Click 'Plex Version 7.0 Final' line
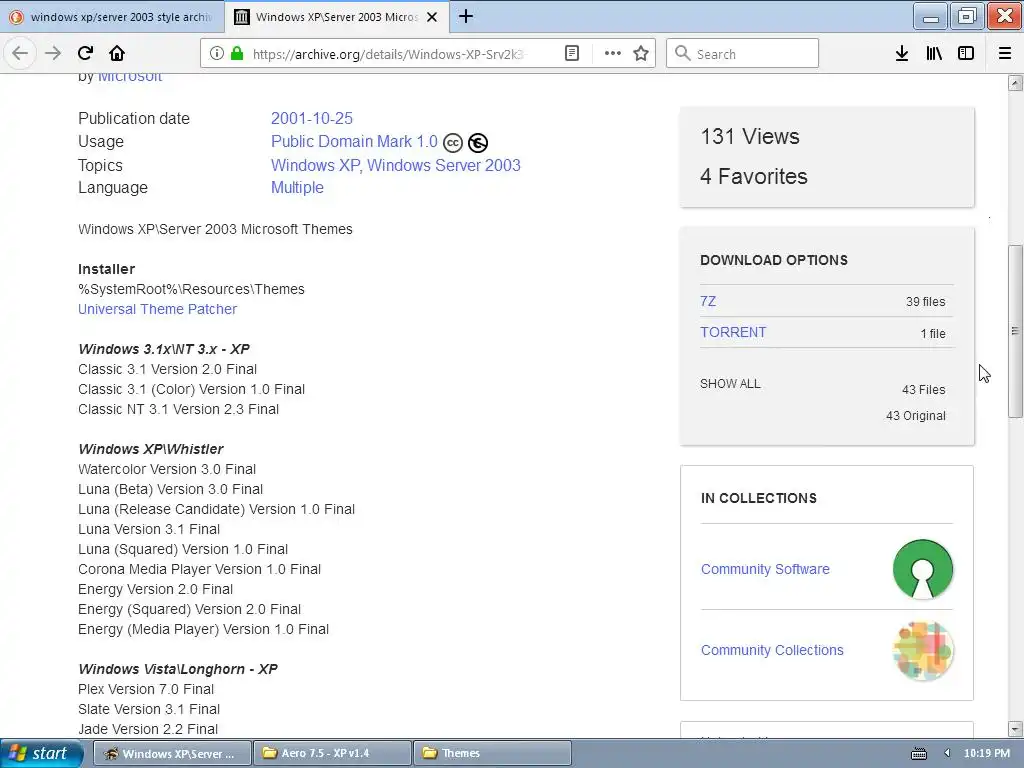Screen dimensions: 1024x768 146,689
